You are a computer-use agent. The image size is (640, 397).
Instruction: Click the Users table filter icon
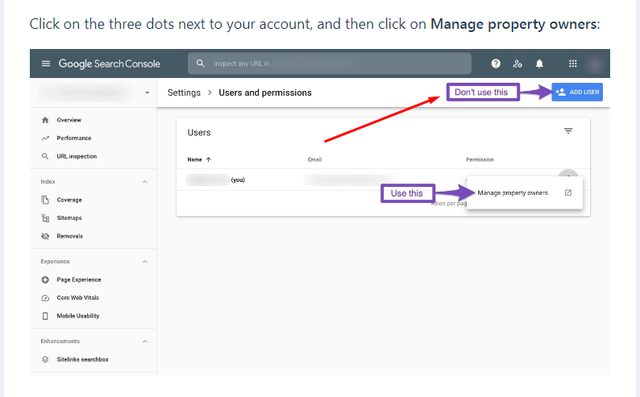[x=568, y=131]
